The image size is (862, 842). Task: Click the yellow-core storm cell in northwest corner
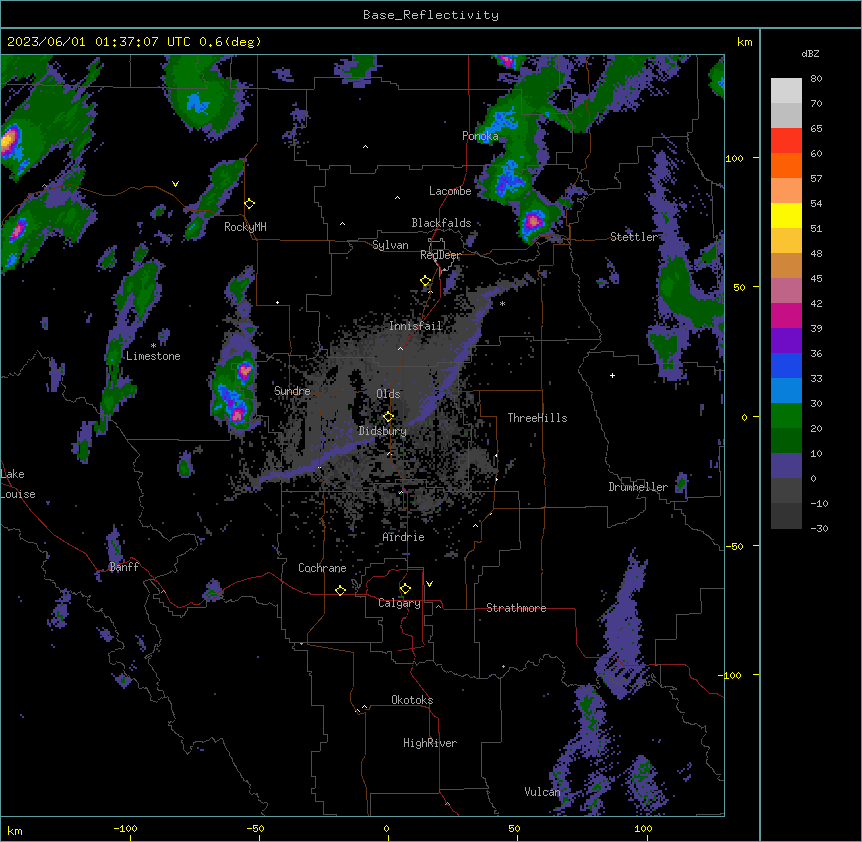(x=10, y=142)
